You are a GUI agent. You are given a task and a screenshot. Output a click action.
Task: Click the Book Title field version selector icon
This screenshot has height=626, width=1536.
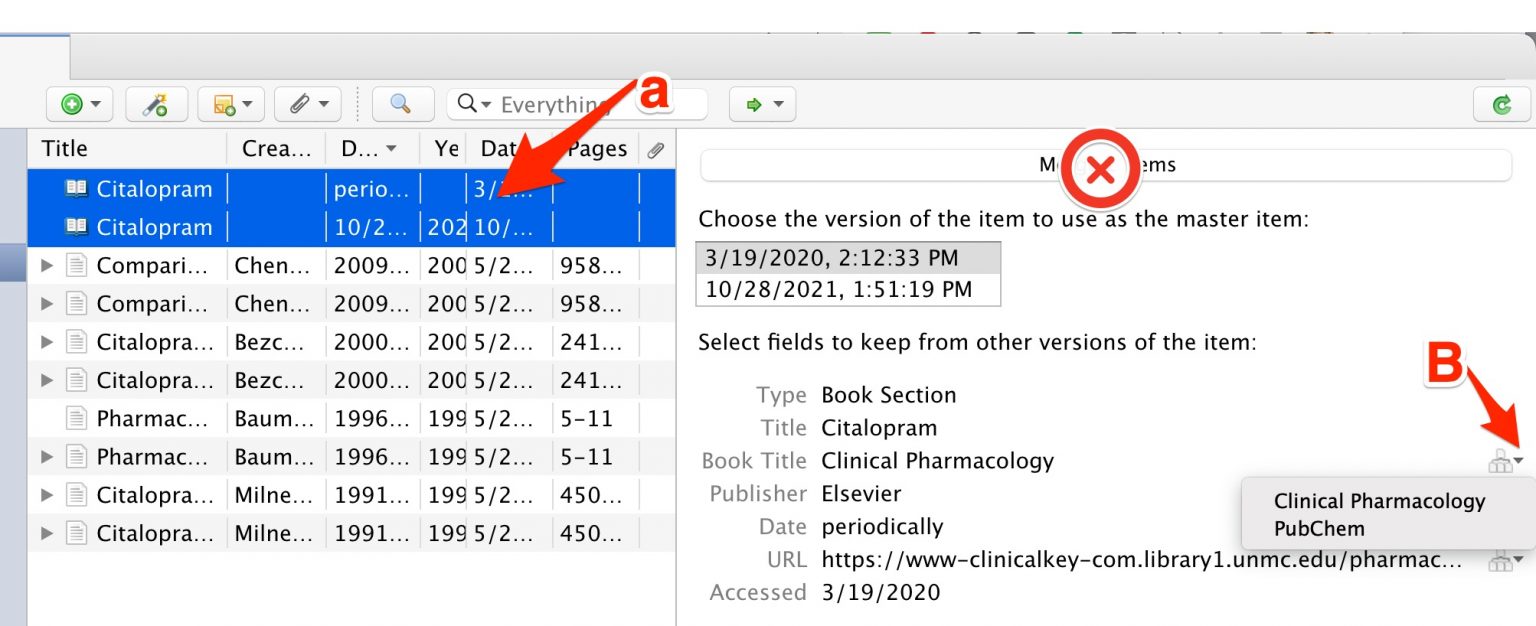1501,461
